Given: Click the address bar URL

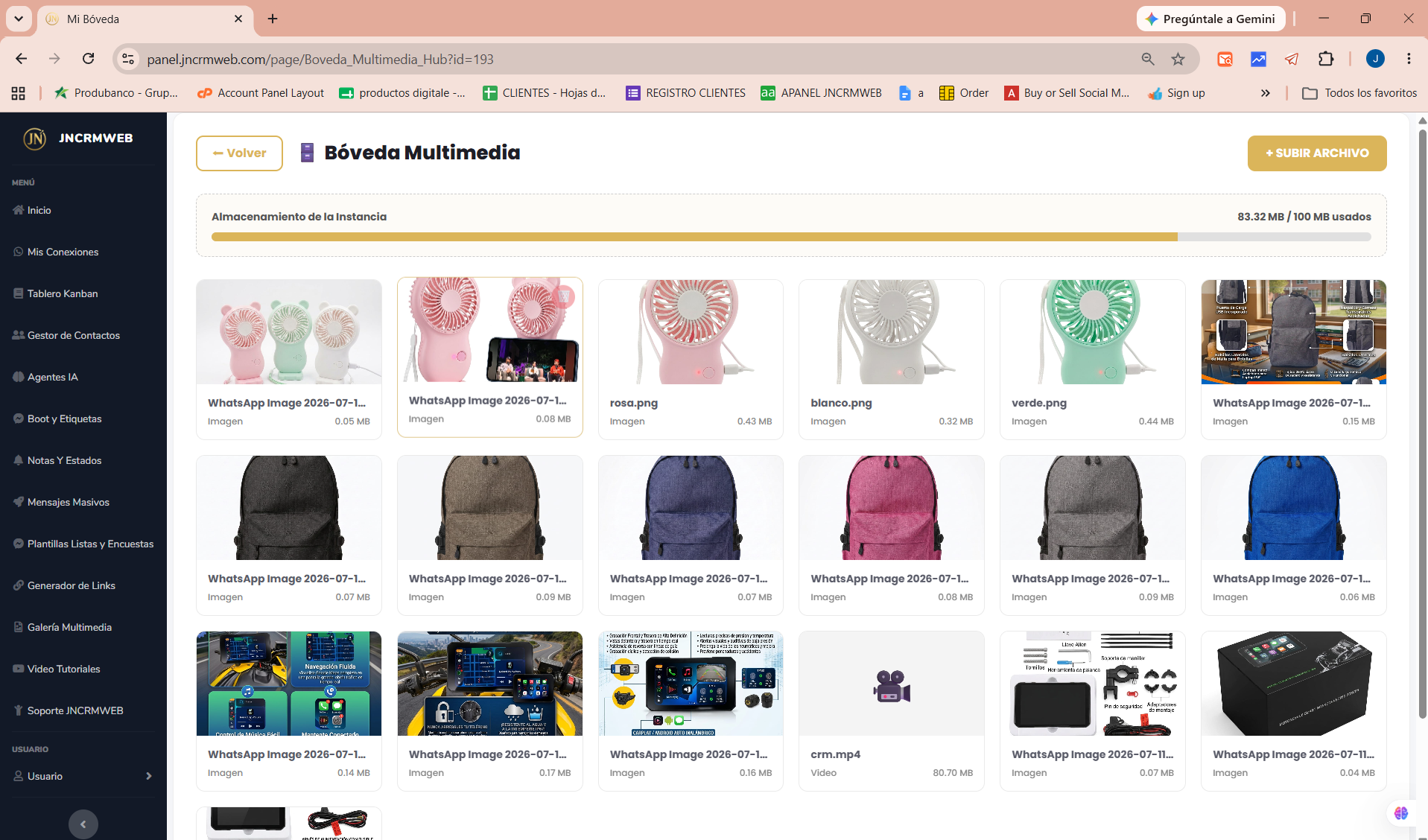Looking at the screenshot, I should (320, 60).
